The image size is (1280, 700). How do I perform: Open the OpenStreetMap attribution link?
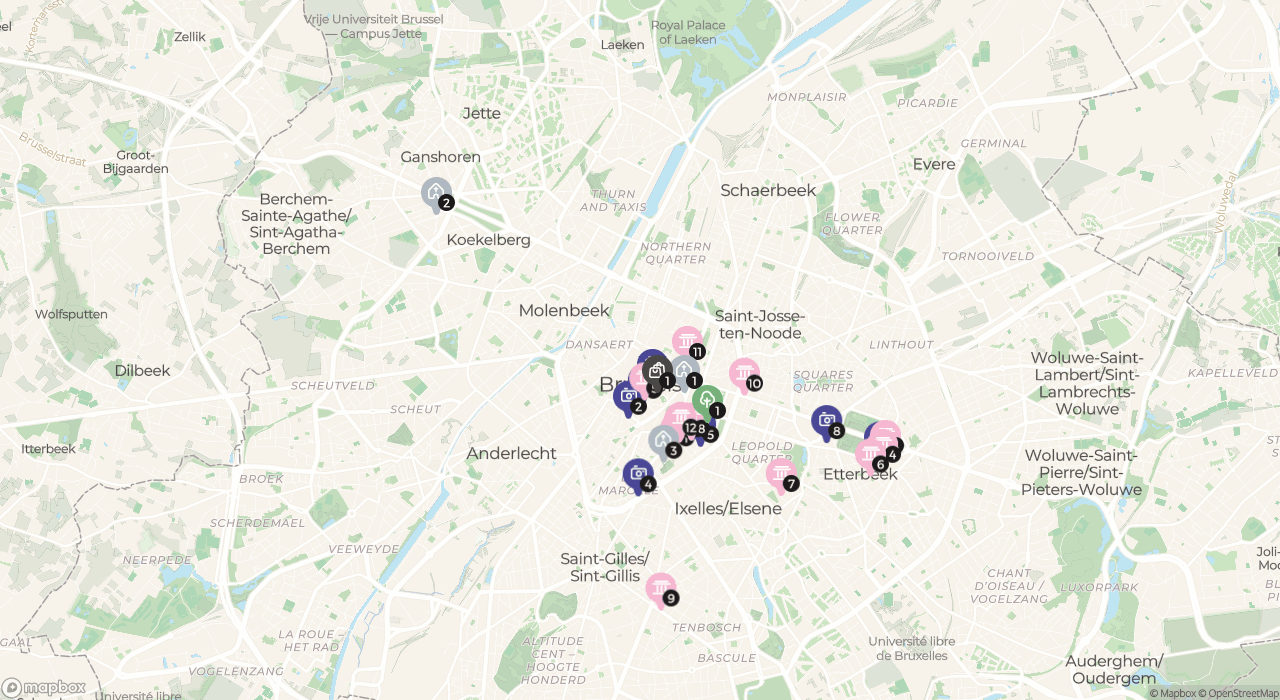click(x=1239, y=693)
